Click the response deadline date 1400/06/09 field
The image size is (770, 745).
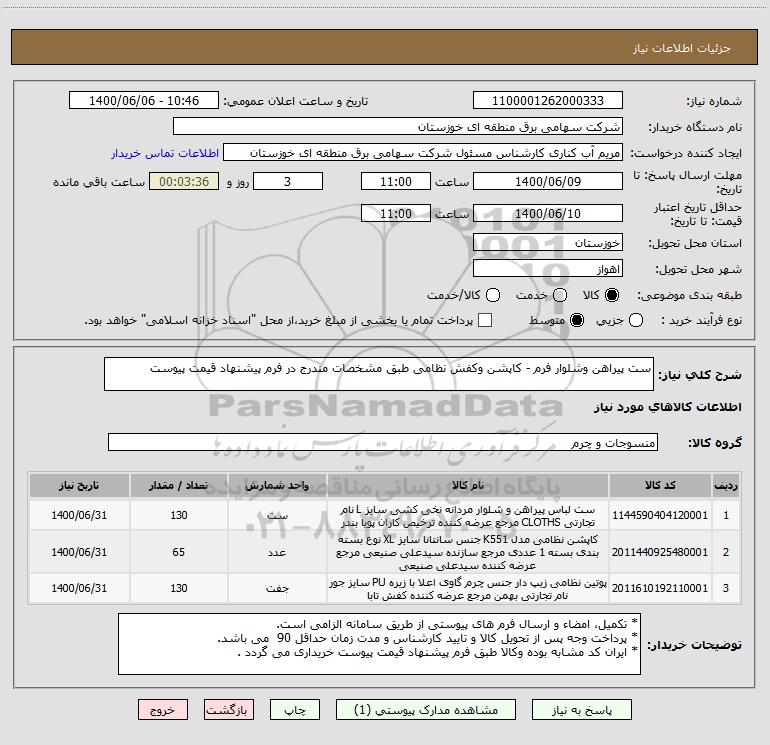[548, 181]
